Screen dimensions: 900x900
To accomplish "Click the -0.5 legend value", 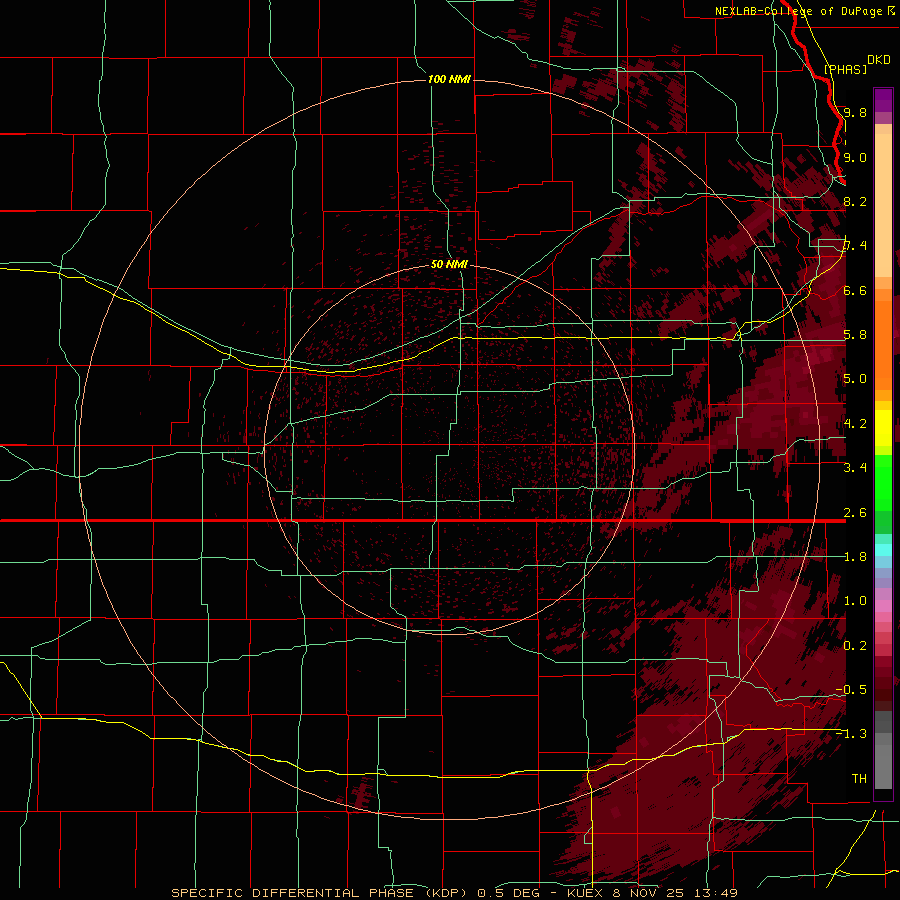I will (x=851, y=690).
